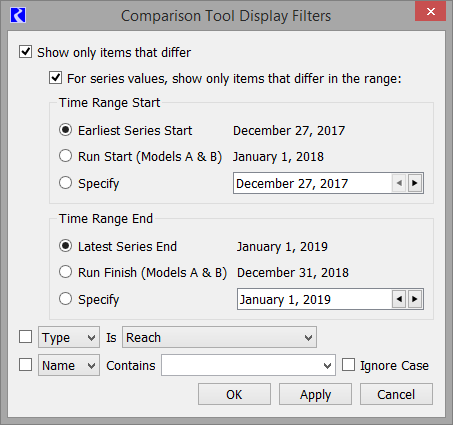Step Time Range End date forward
This screenshot has width=453, height=425.
point(415,299)
